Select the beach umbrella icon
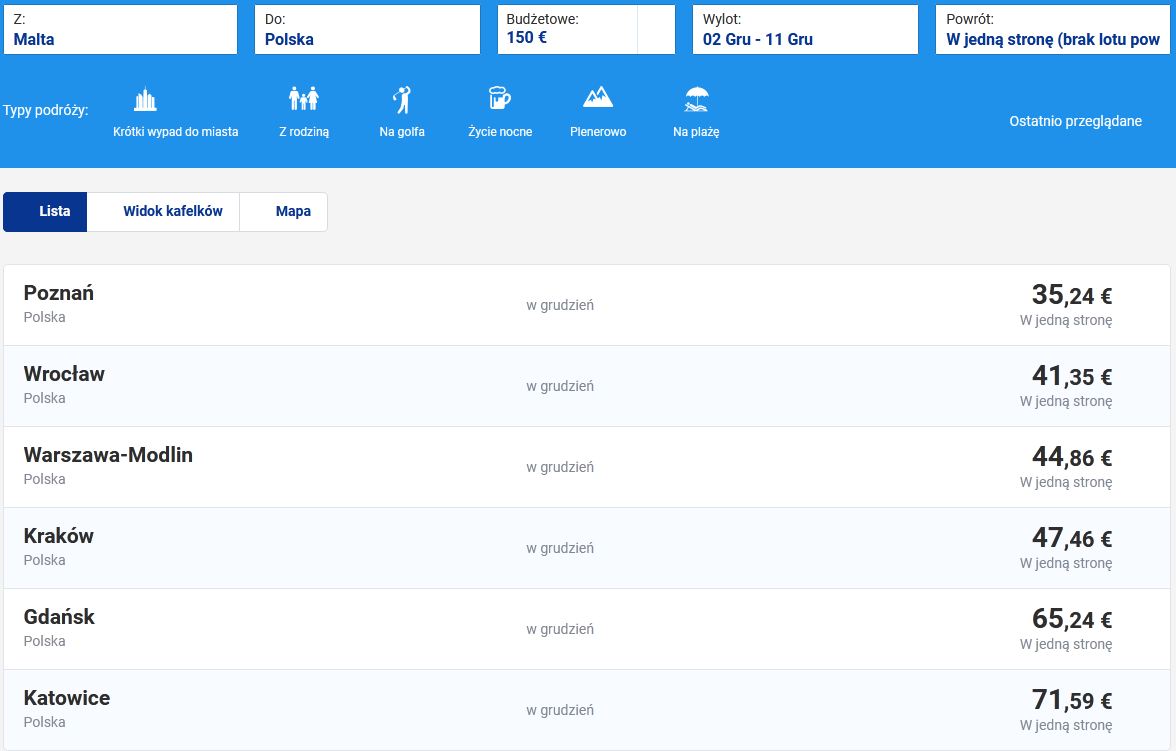1176x751 pixels. pyautogui.click(x=696, y=99)
